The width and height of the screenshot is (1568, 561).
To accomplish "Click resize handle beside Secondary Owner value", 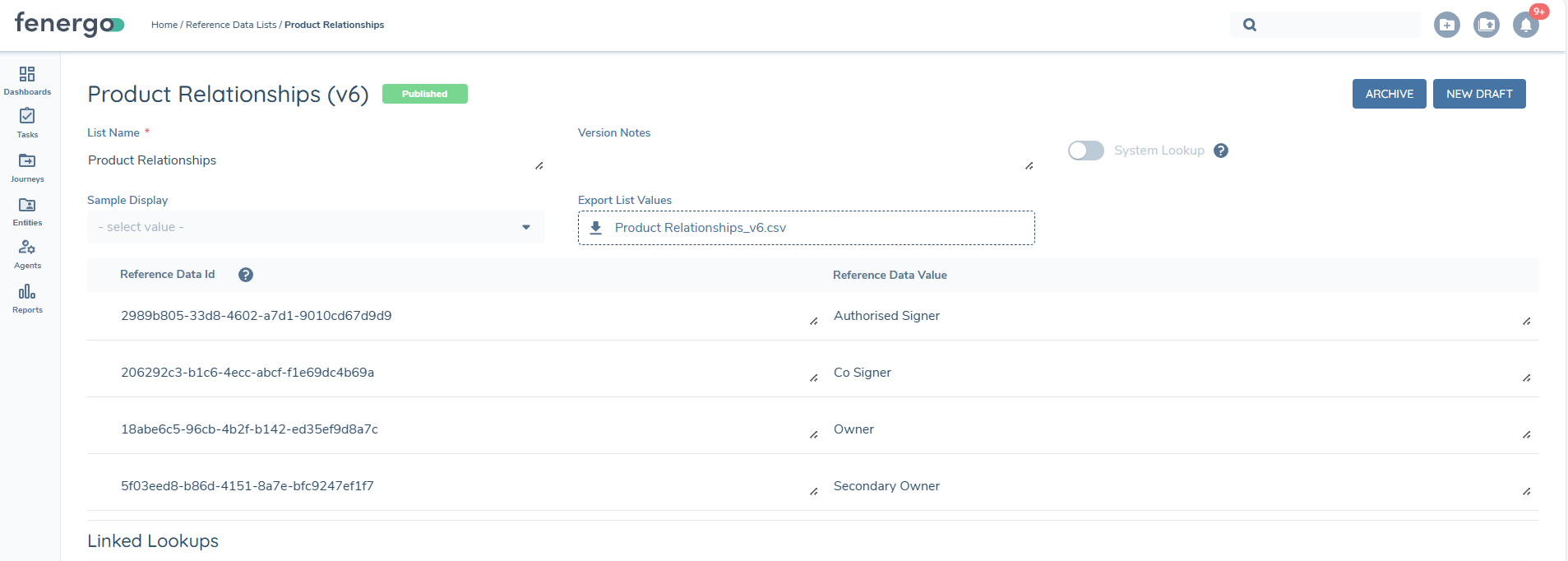I will pos(1527,492).
